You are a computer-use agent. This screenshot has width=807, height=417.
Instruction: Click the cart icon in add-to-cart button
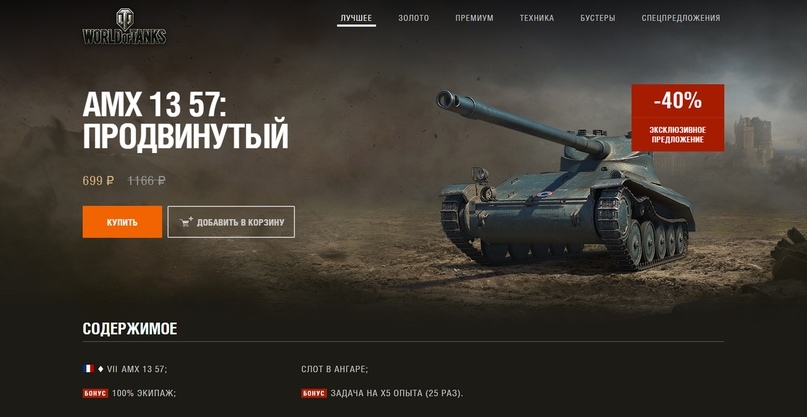186,222
